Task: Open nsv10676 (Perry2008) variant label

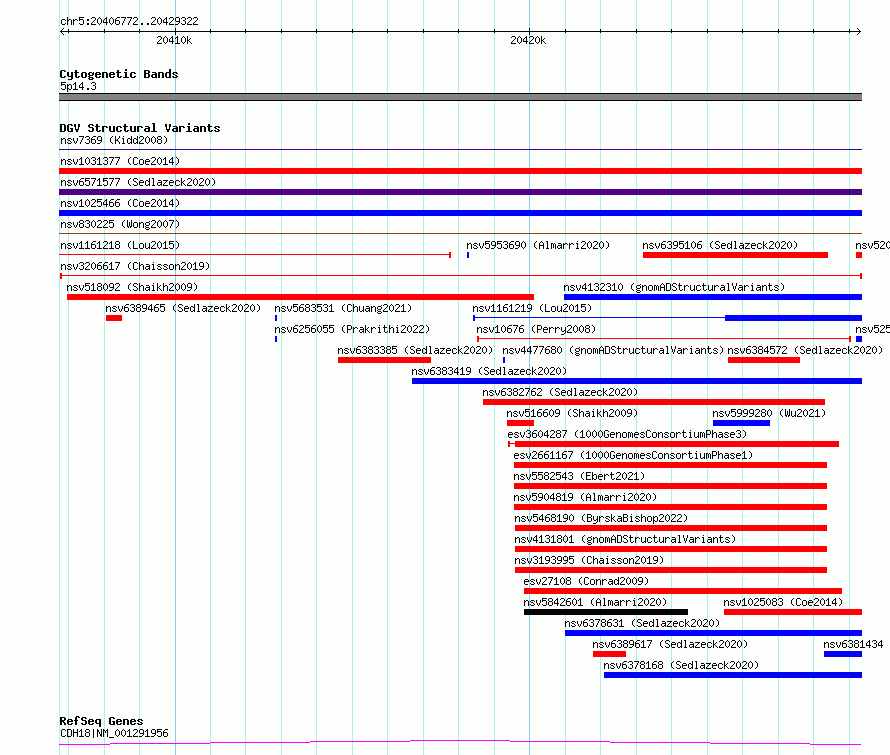Action: (x=536, y=329)
